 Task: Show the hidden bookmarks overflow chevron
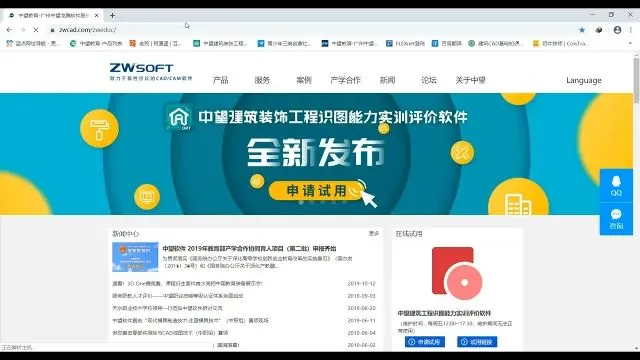pyautogui.click(x=630, y=43)
